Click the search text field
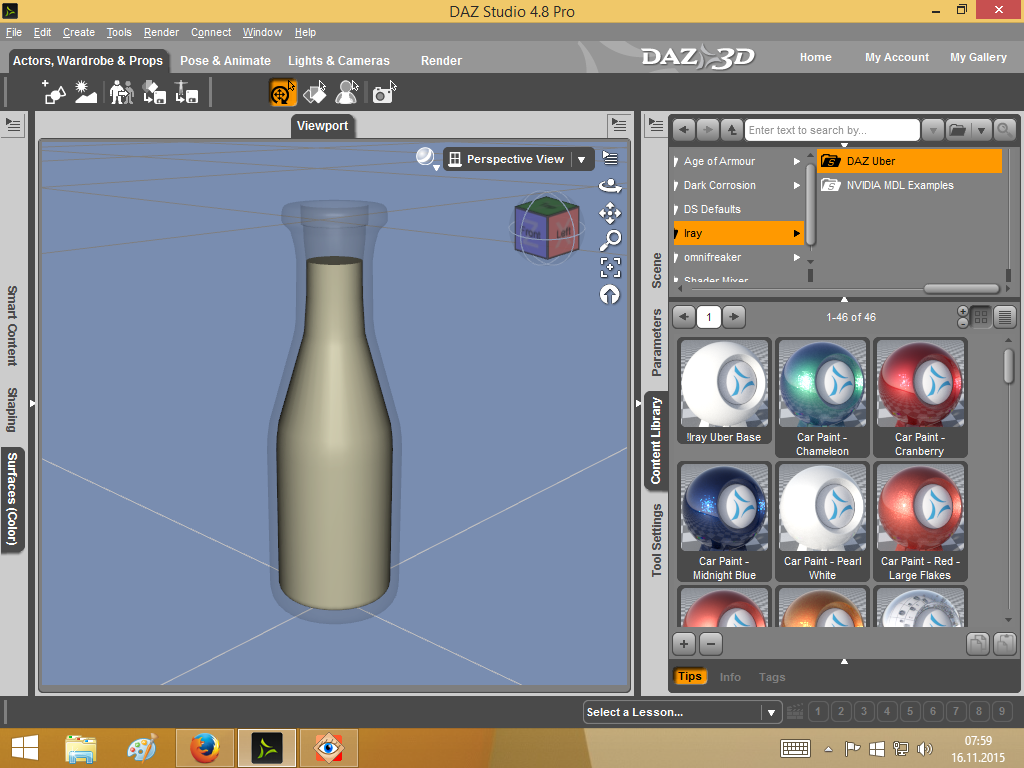1024x768 pixels. tap(832, 130)
